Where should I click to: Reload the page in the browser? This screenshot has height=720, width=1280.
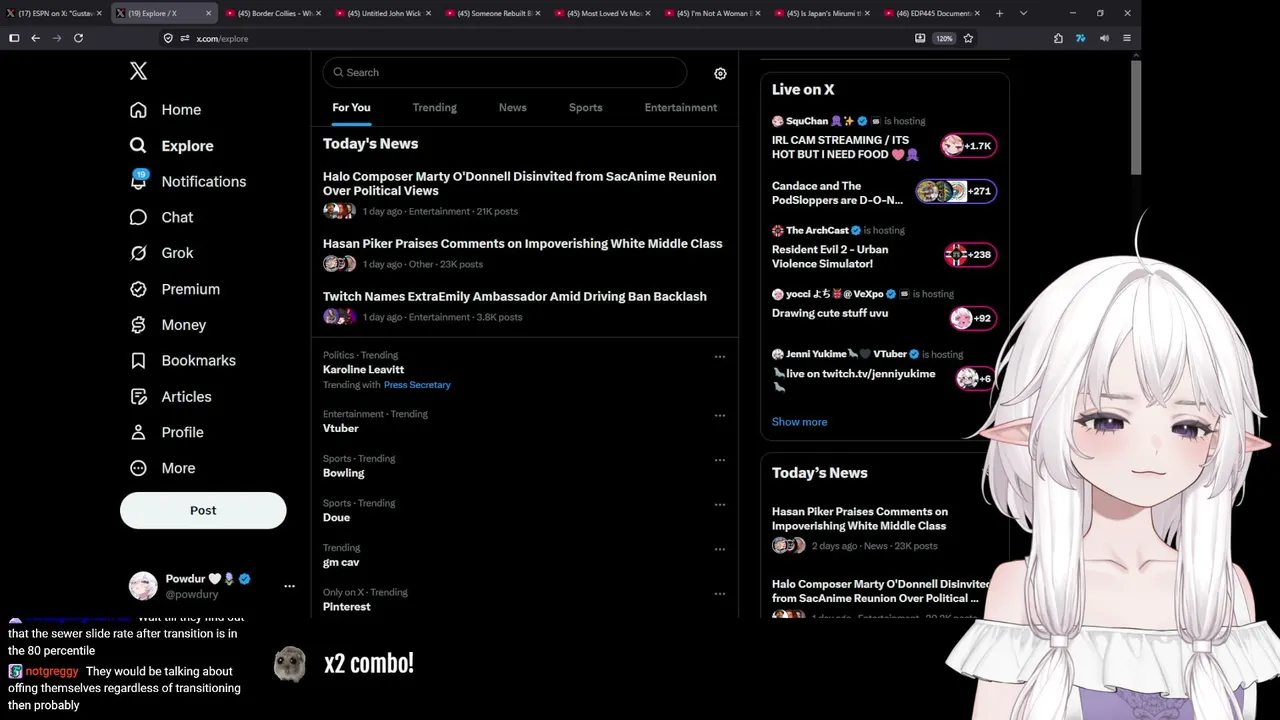(x=78, y=38)
